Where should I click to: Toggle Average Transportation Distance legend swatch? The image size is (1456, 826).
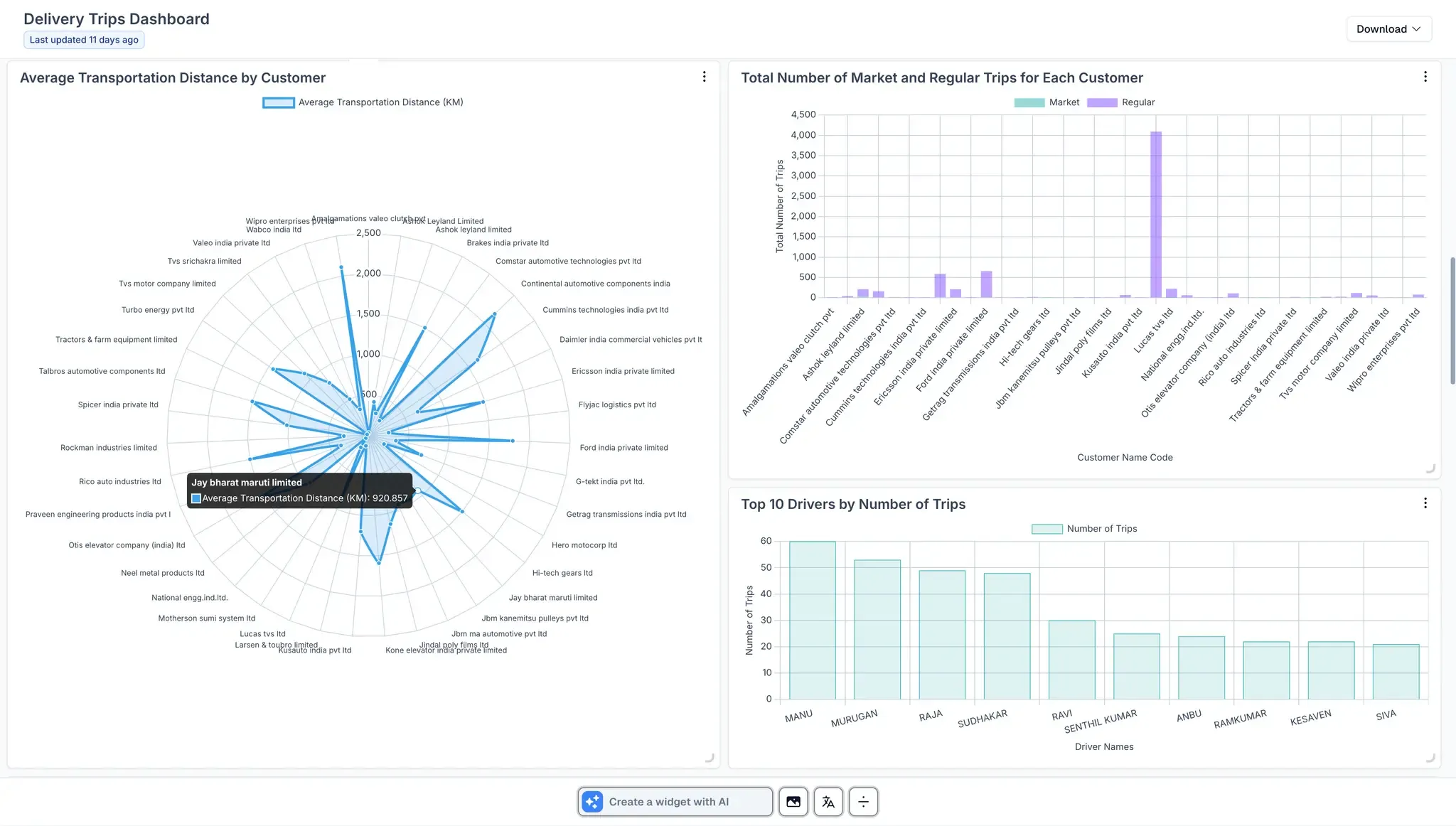point(278,102)
